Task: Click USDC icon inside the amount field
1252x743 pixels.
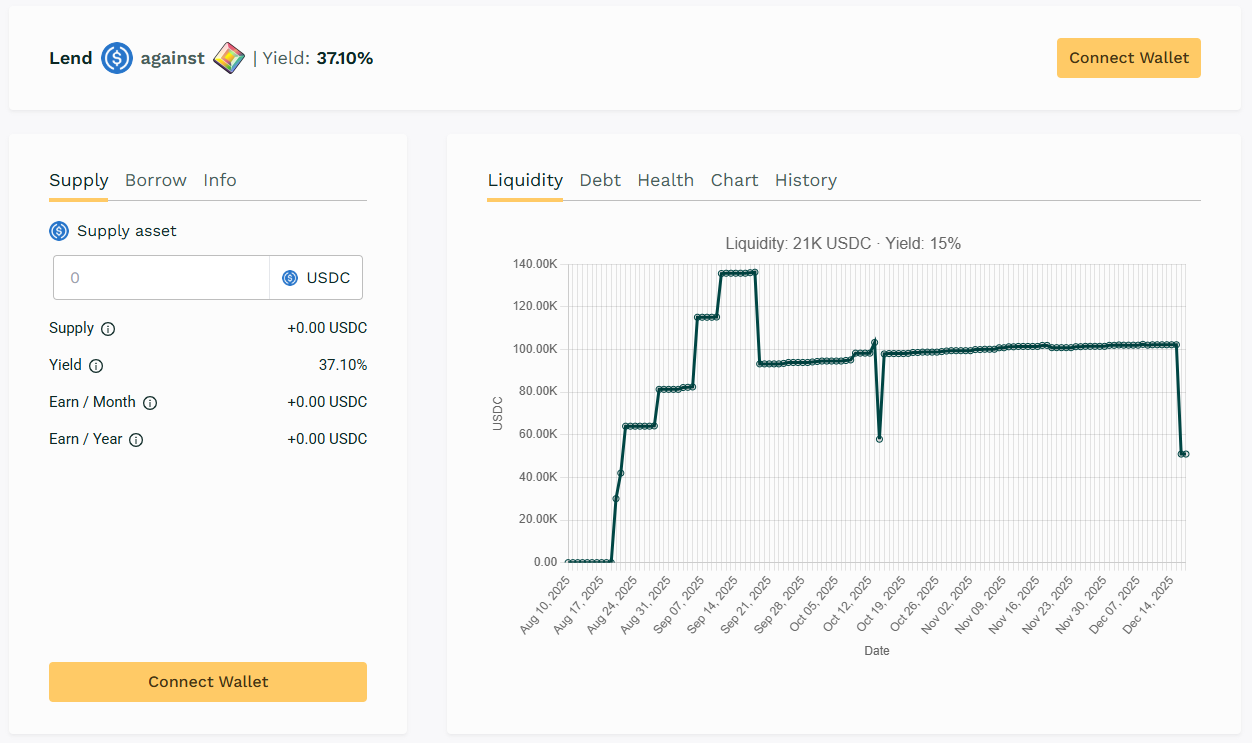Action: [x=290, y=278]
